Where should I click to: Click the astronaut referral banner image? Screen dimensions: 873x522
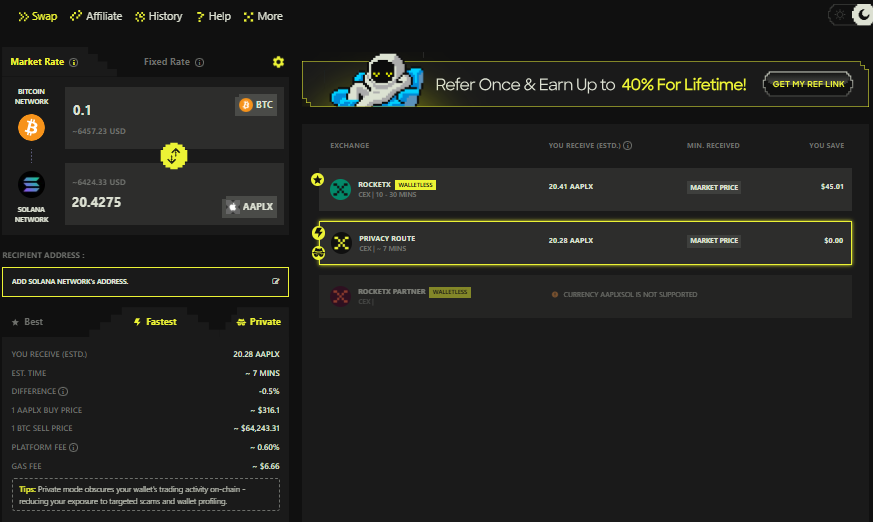point(377,80)
